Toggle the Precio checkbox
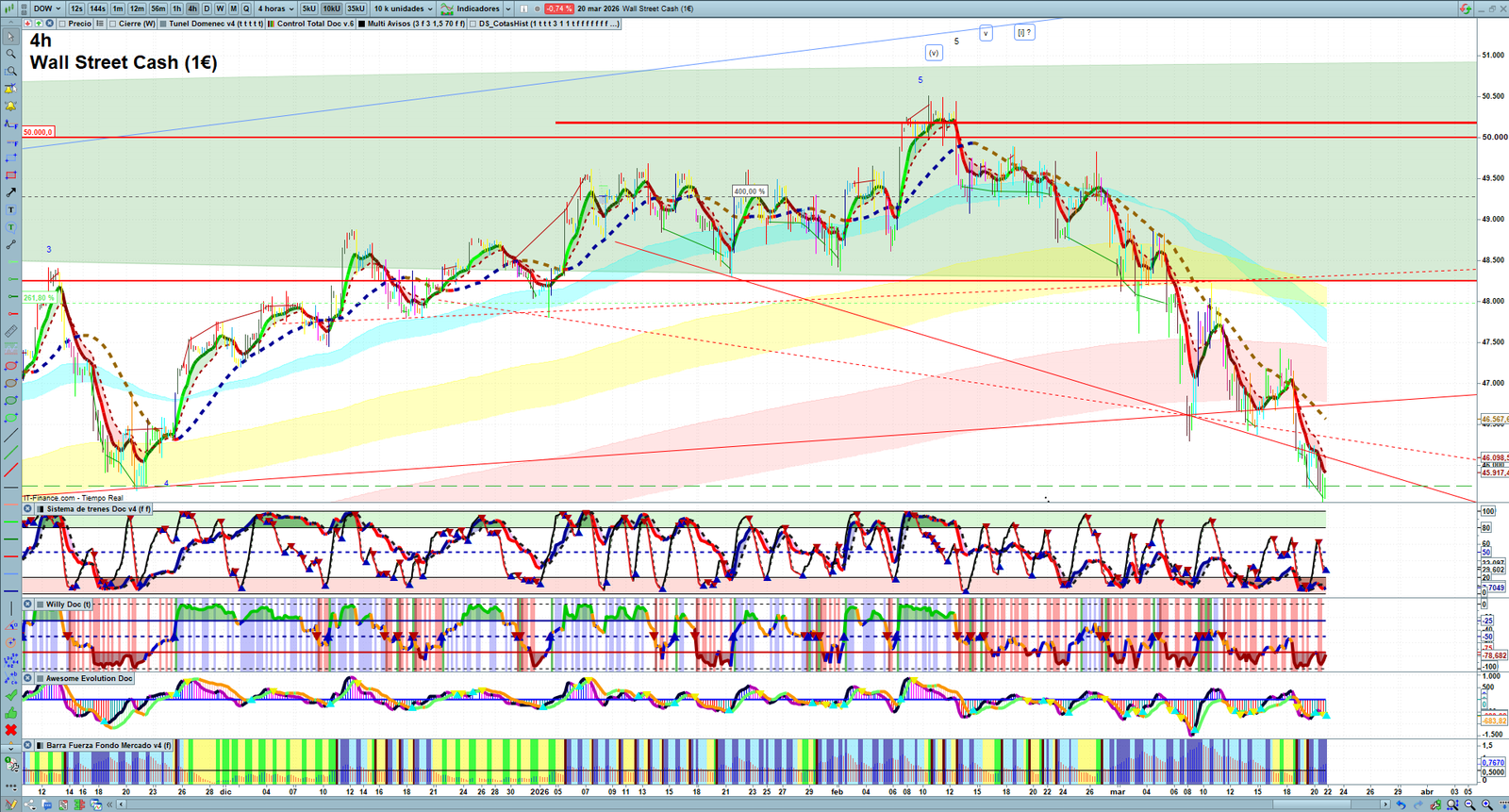Viewport: 1509px width, 812px height. click(x=61, y=24)
